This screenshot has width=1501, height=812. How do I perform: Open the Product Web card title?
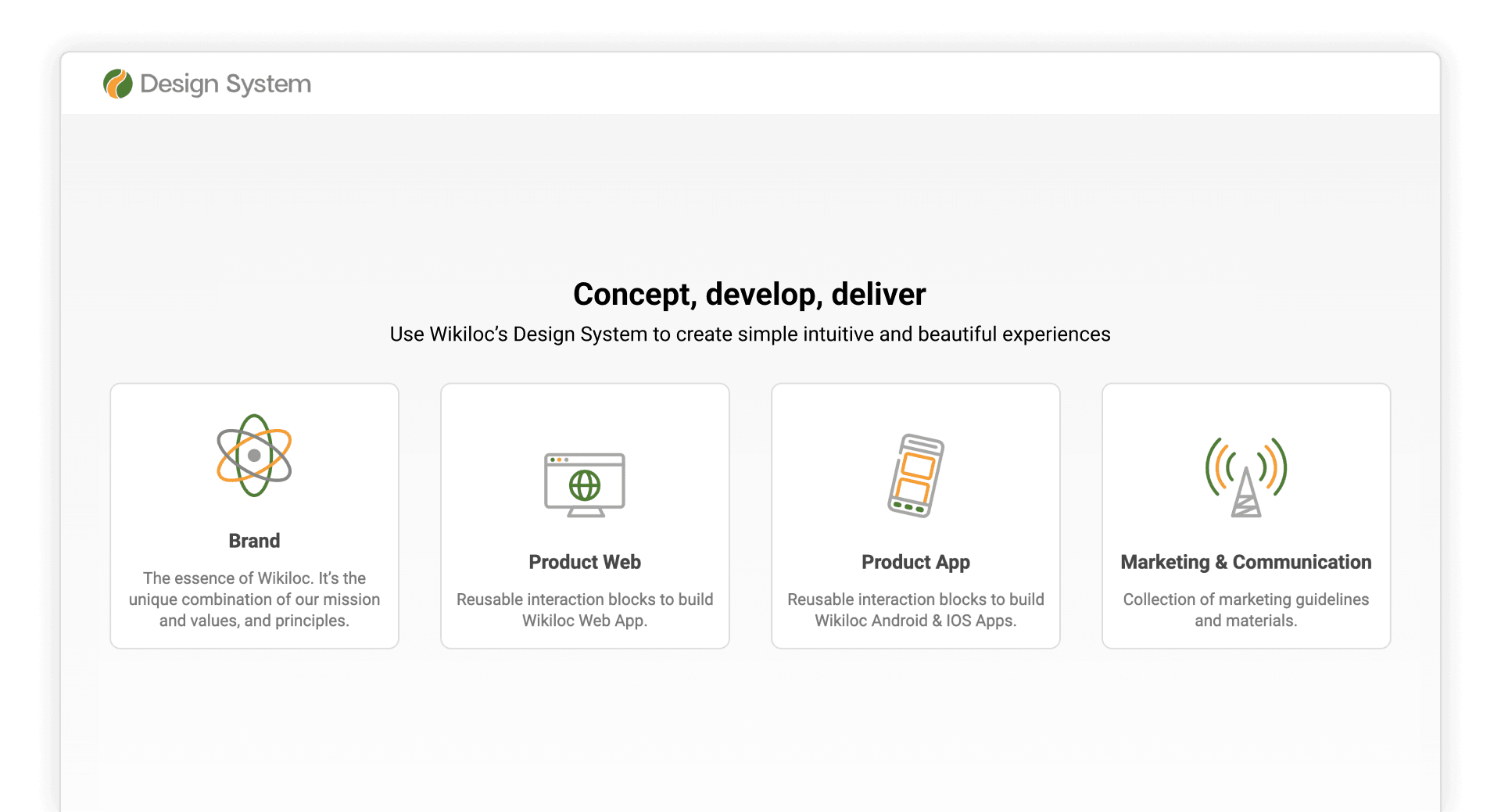coord(585,562)
